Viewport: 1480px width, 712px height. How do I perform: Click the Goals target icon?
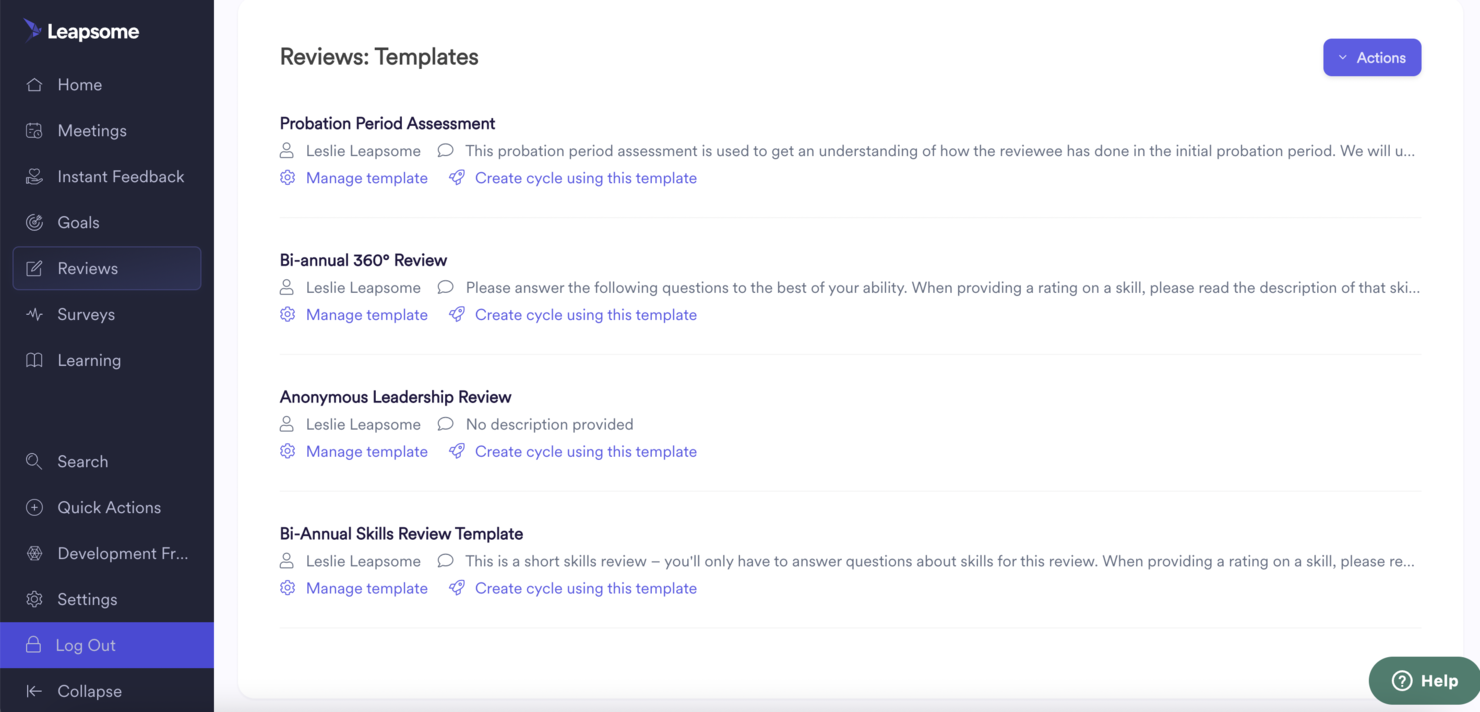[x=34, y=223]
